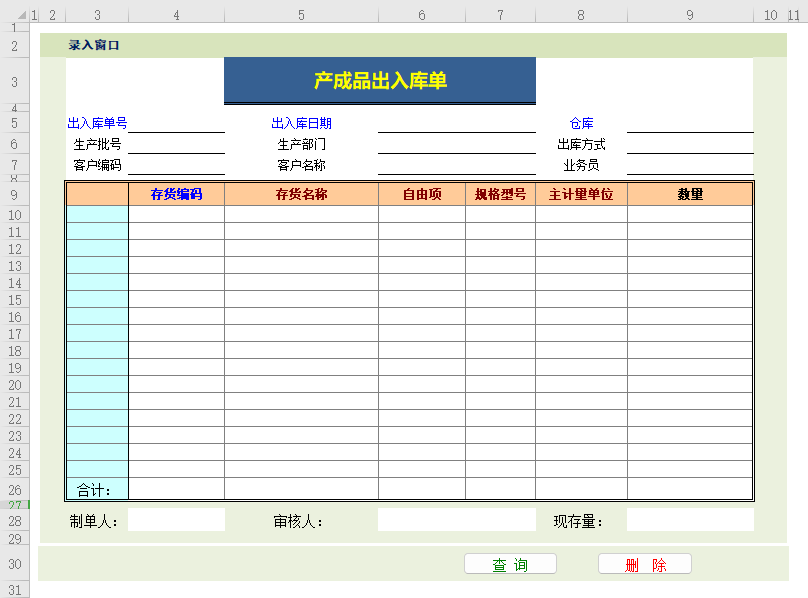Select row header 15
Image resolution: width=808 pixels, height=598 pixels.
(x=15, y=300)
